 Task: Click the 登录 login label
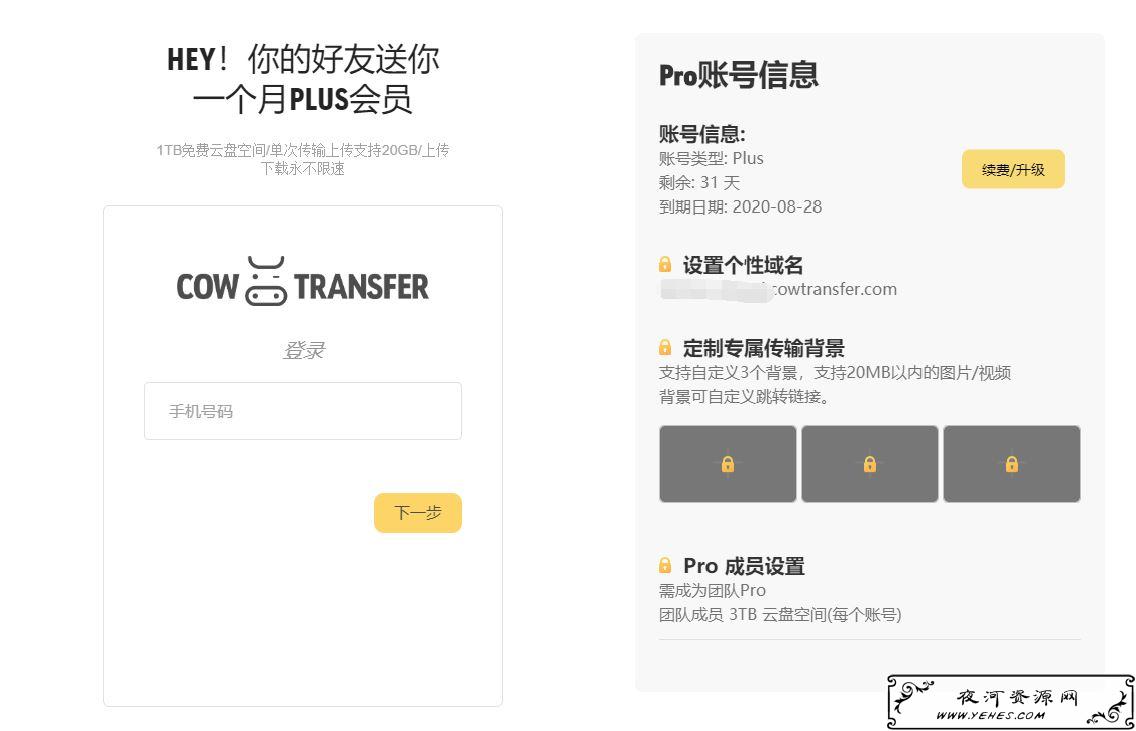click(x=304, y=351)
